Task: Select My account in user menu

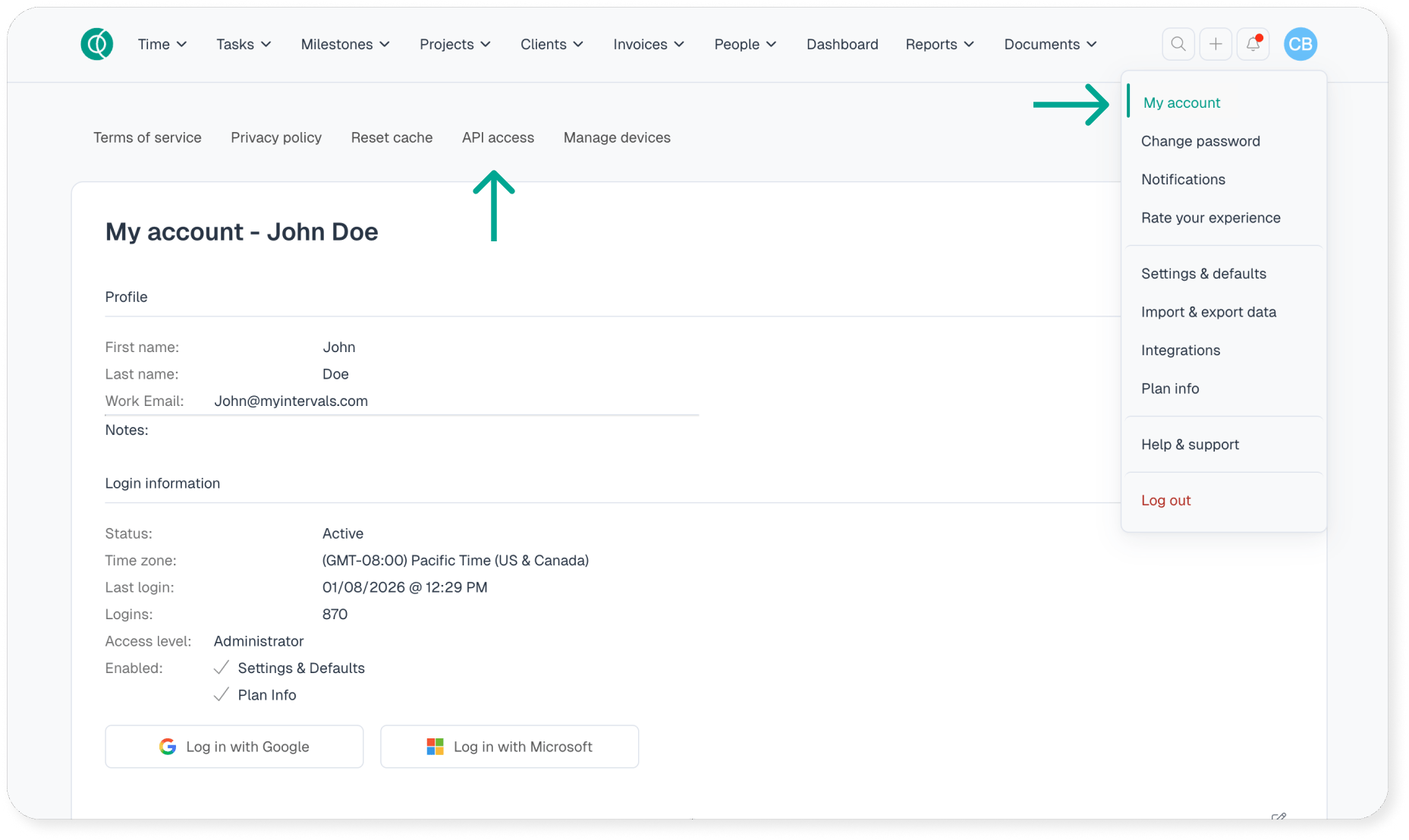Action: (1181, 102)
